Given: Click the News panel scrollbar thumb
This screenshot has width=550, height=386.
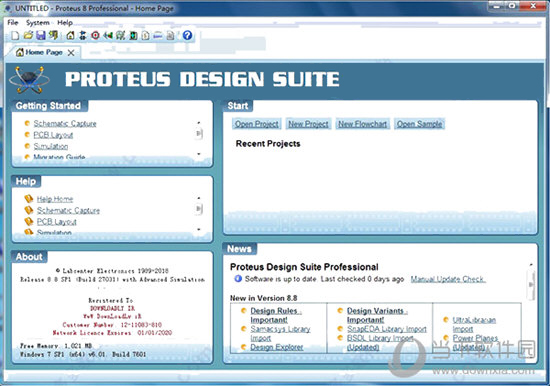Looking at the screenshot, I should tap(531, 284).
